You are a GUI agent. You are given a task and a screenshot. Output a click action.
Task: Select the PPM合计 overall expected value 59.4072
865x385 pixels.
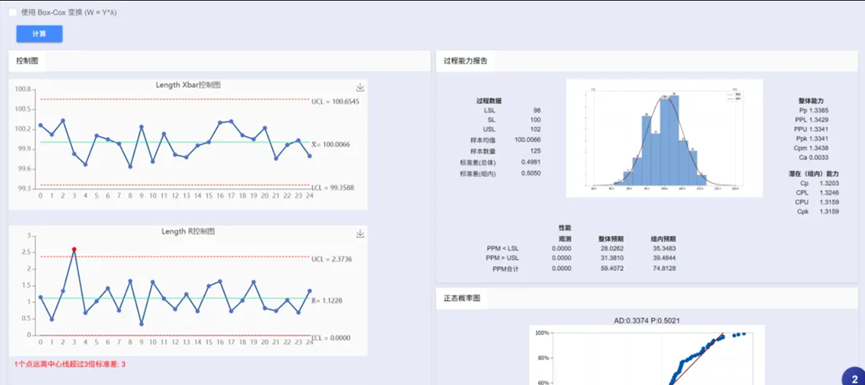click(x=612, y=269)
